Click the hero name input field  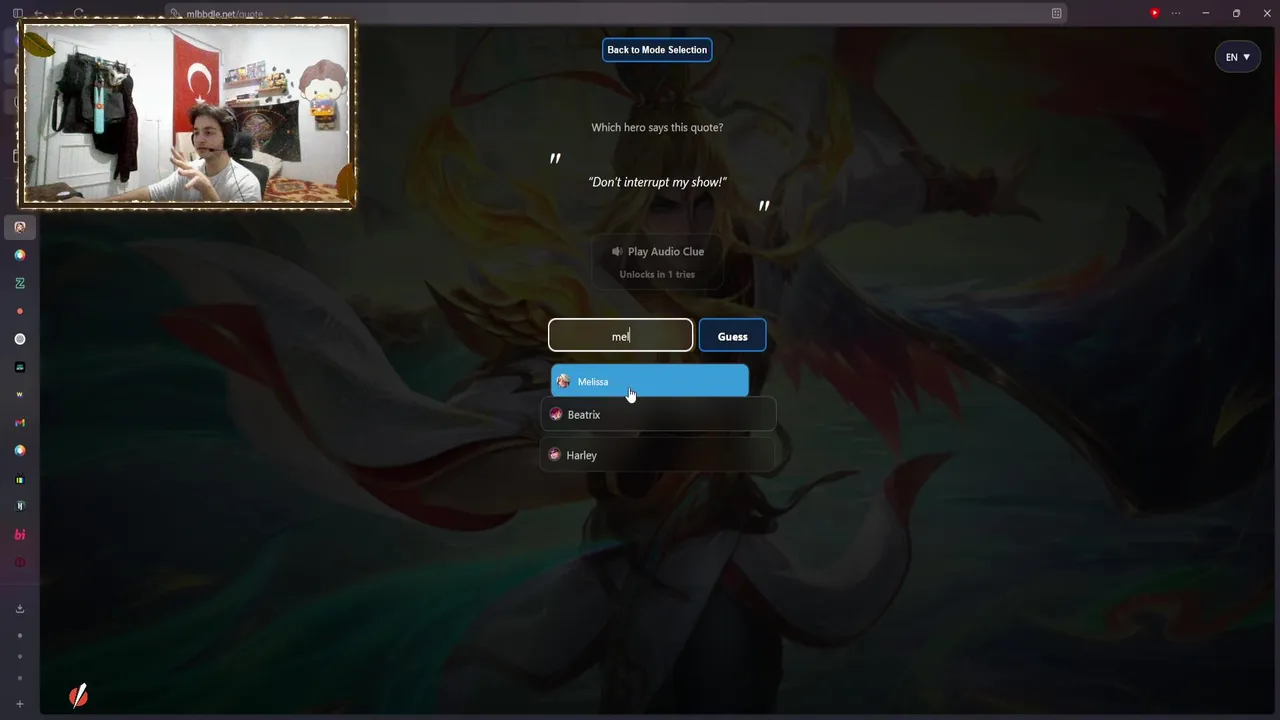point(620,336)
